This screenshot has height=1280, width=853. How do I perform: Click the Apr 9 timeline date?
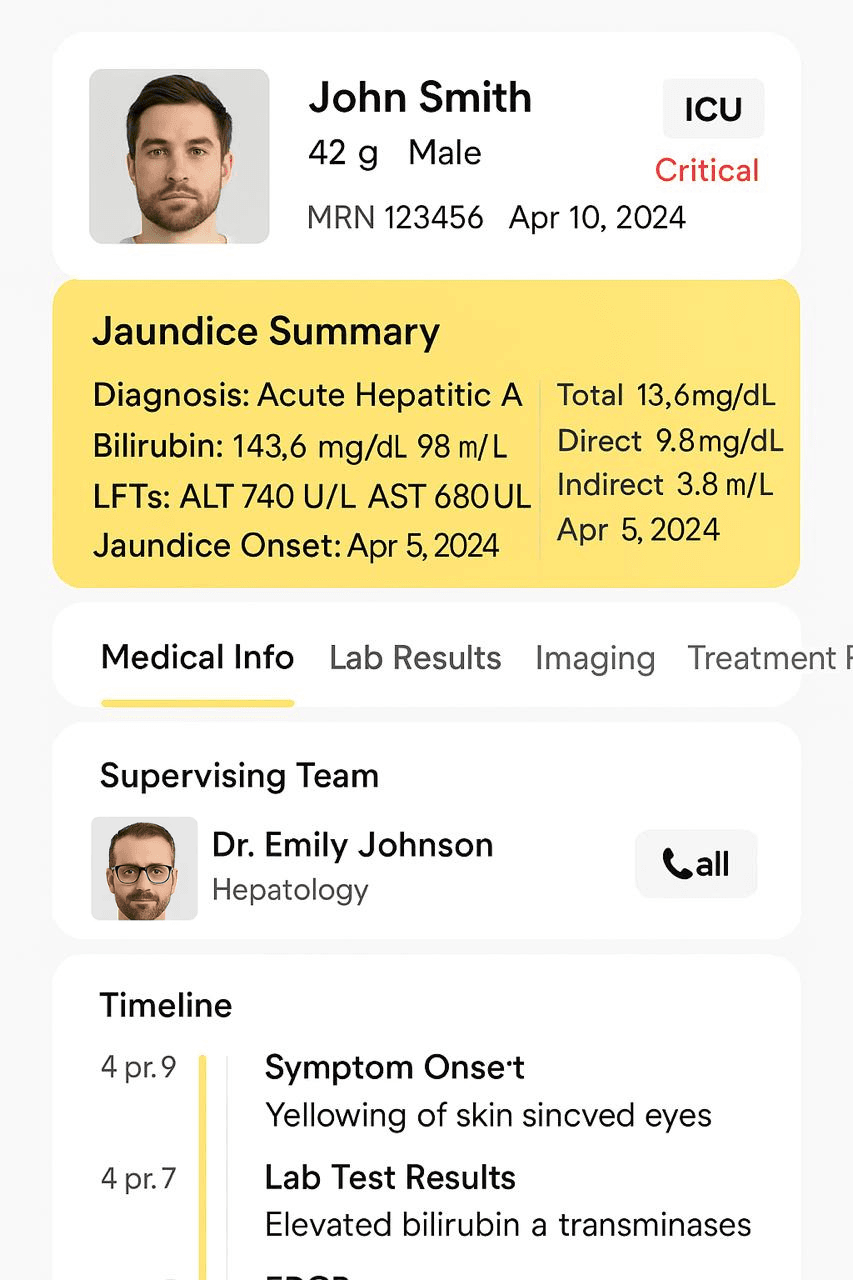(138, 1067)
